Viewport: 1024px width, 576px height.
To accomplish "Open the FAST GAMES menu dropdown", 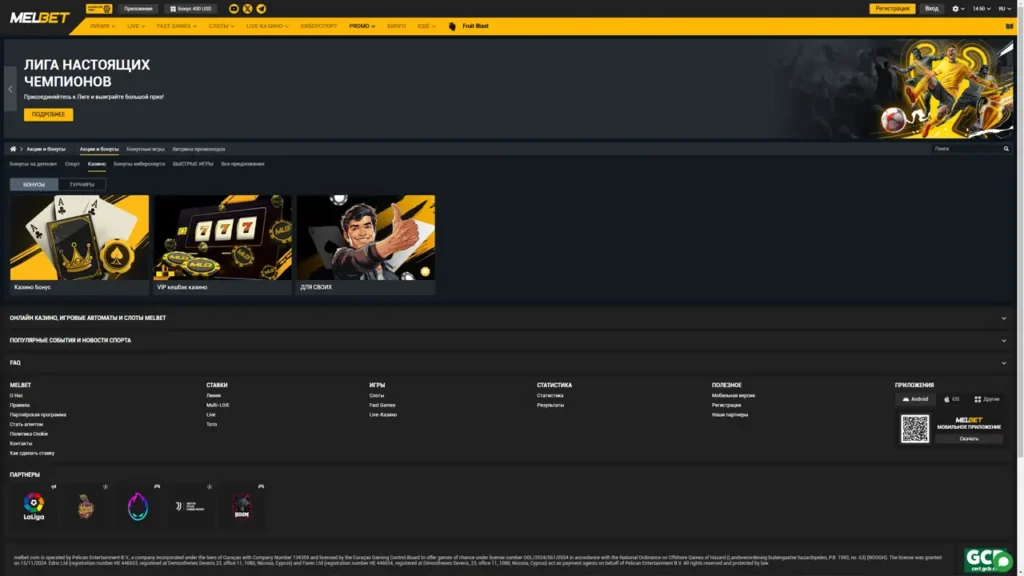I will (x=176, y=26).
